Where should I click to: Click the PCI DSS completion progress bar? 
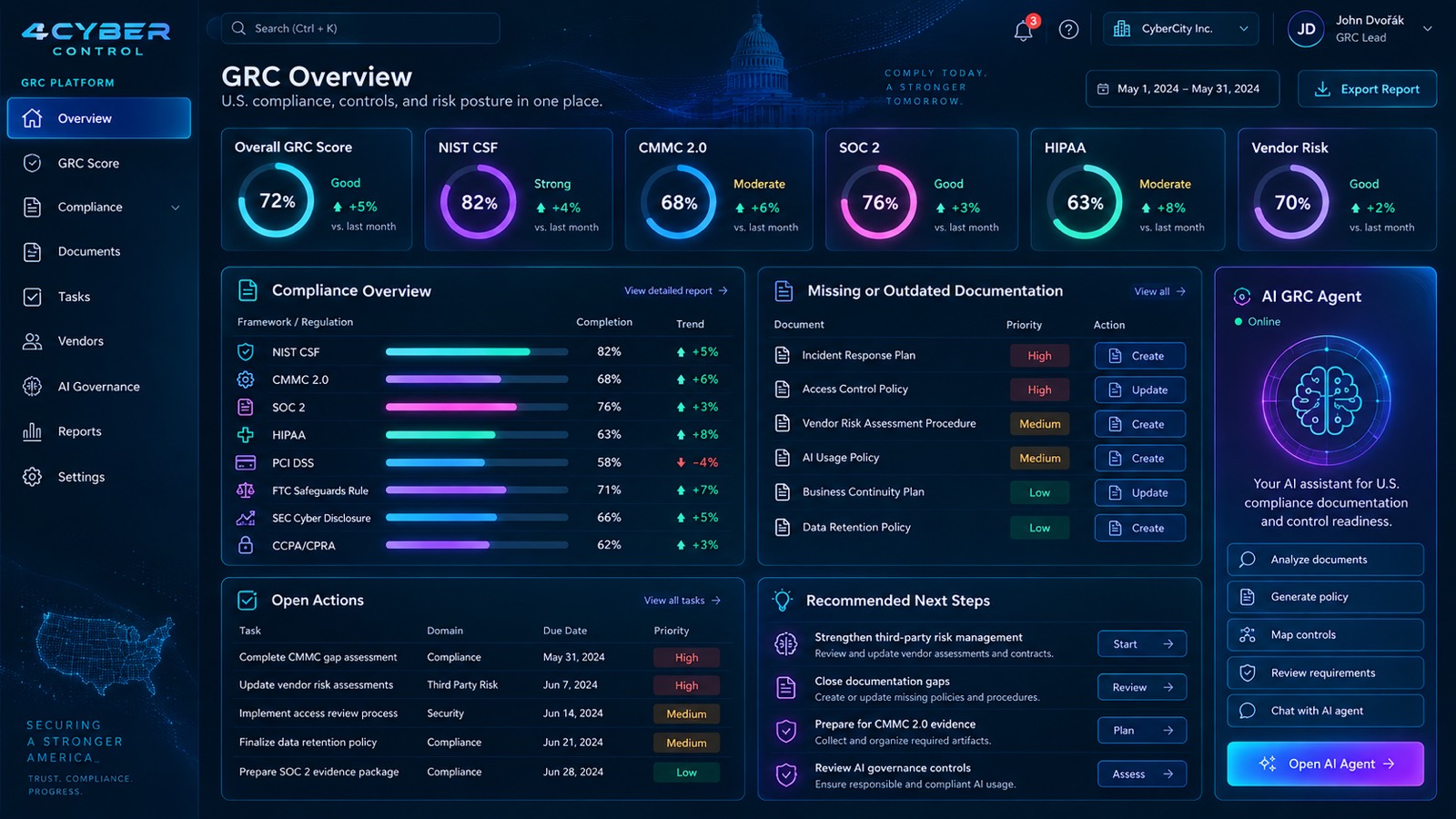coord(477,462)
